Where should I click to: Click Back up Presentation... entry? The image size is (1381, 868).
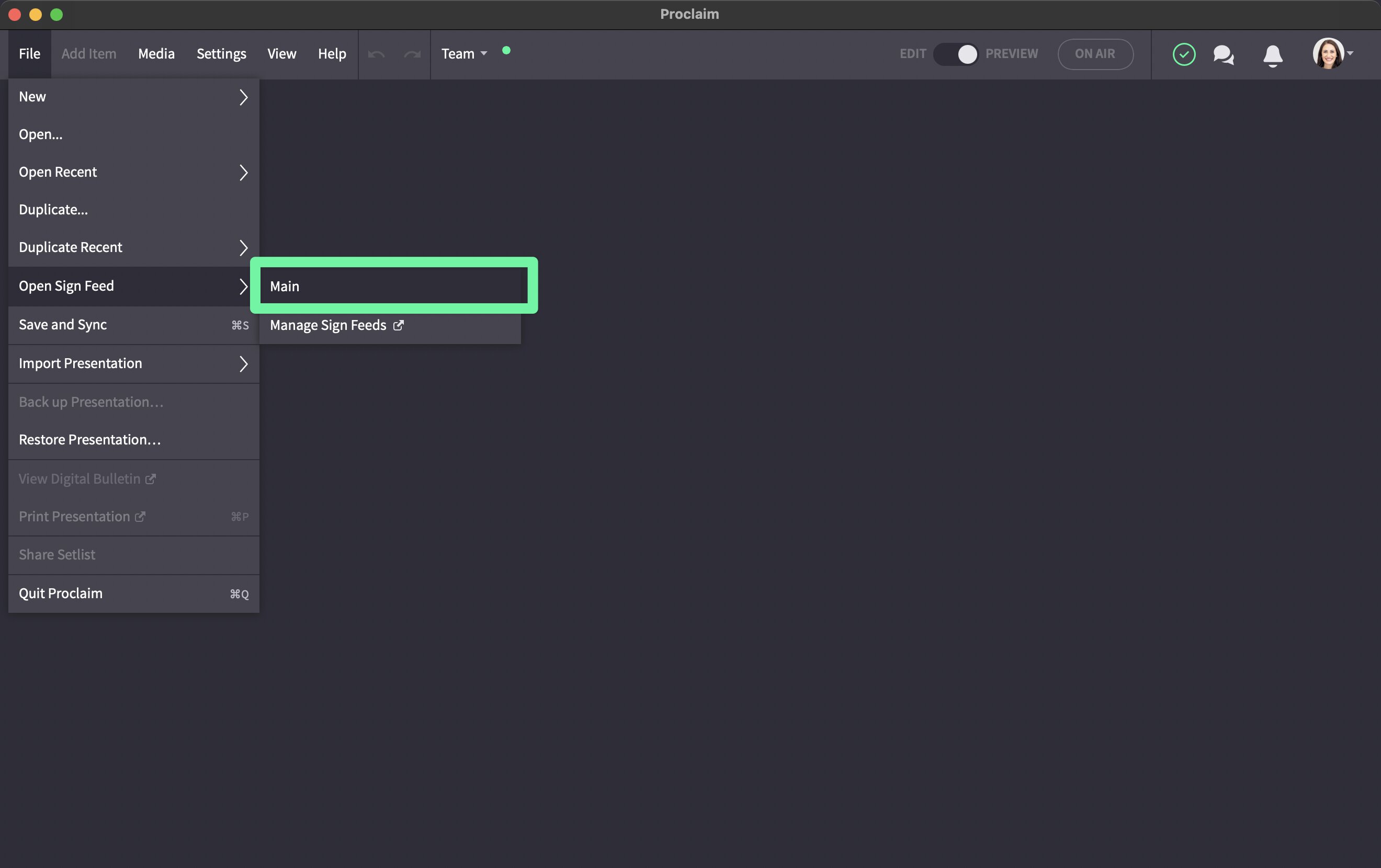(133, 402)
